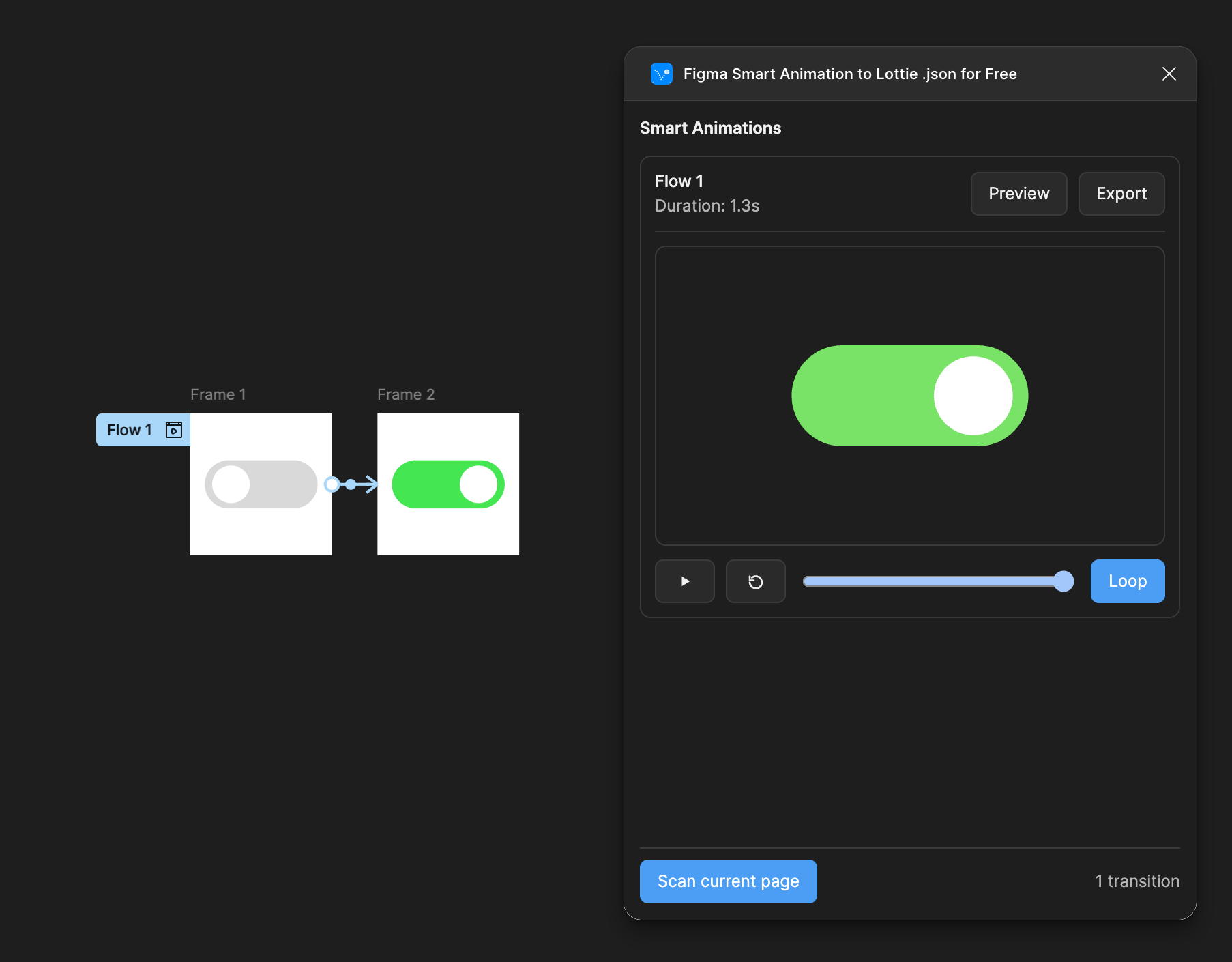Screen dimensions: 1232x962
Task: Select the Frame 2 title label
Action: click(x=405, y=394)
